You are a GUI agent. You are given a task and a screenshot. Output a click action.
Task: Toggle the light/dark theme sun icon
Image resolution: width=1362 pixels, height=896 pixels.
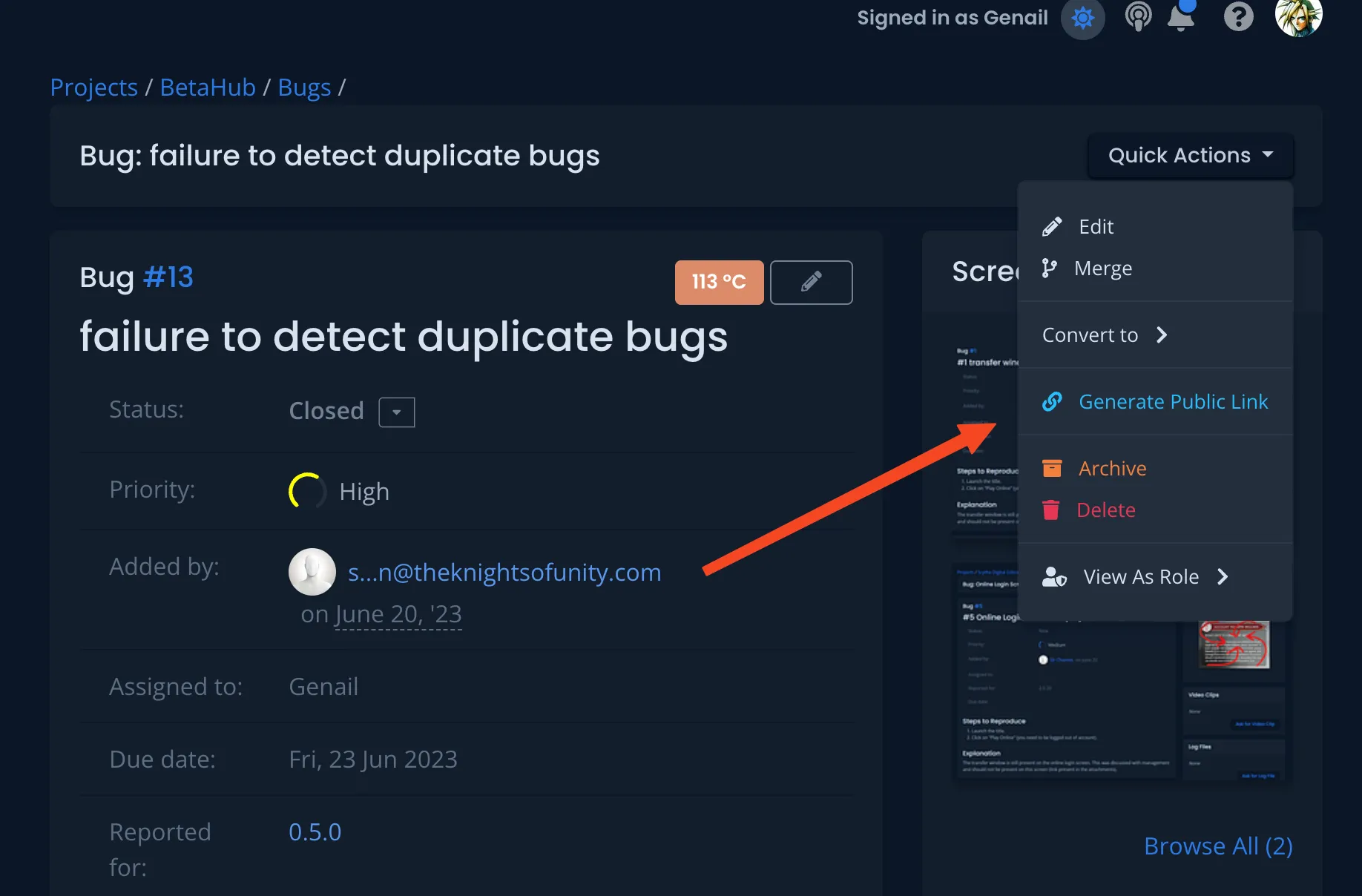(x=1082, y=18)
